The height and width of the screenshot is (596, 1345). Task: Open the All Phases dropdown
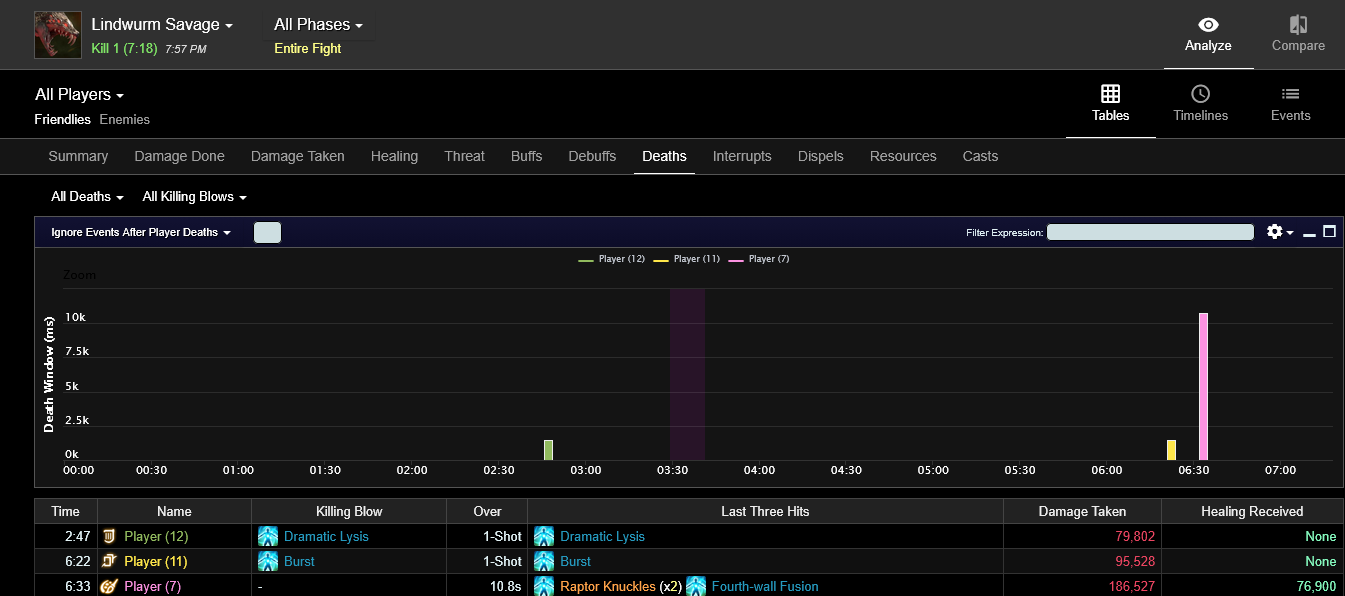click(318, 25)
